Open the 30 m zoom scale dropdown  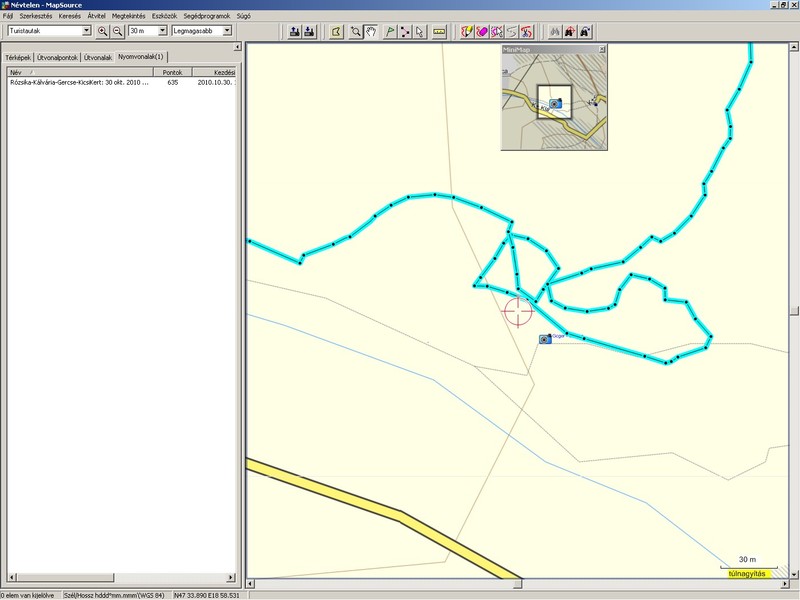tap(163, 31)
